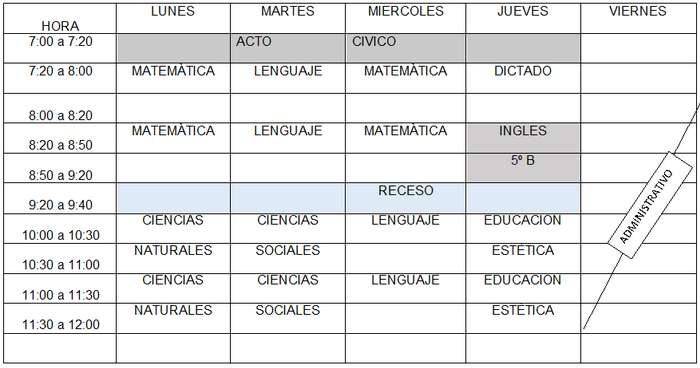This screenshot has width=700, height=368.
Task: Click the VIERNES header cell
Action: pos(638,18)
